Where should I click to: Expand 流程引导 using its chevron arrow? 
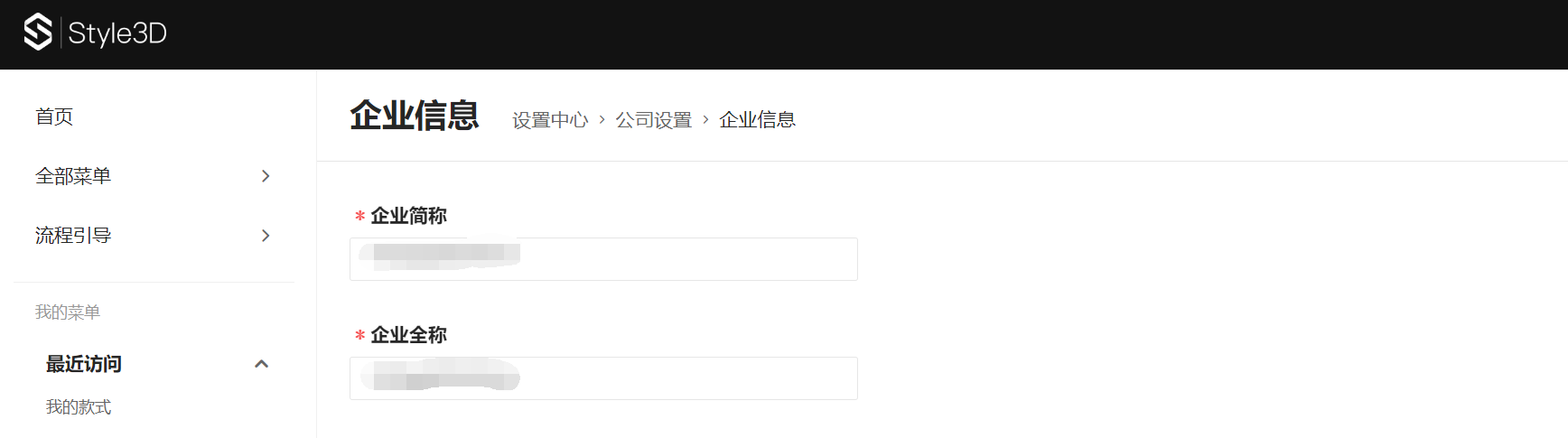coord(266,236)
